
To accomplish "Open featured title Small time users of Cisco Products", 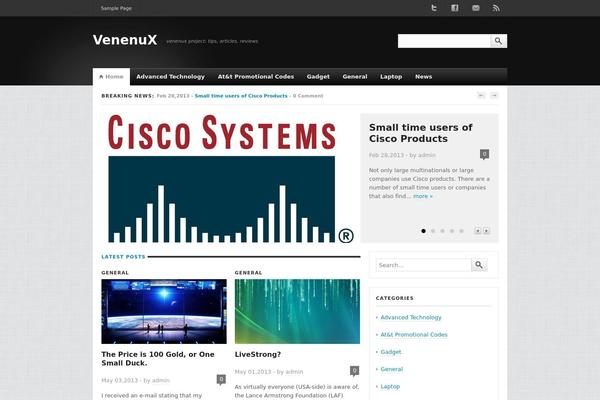I will point(421,133).
